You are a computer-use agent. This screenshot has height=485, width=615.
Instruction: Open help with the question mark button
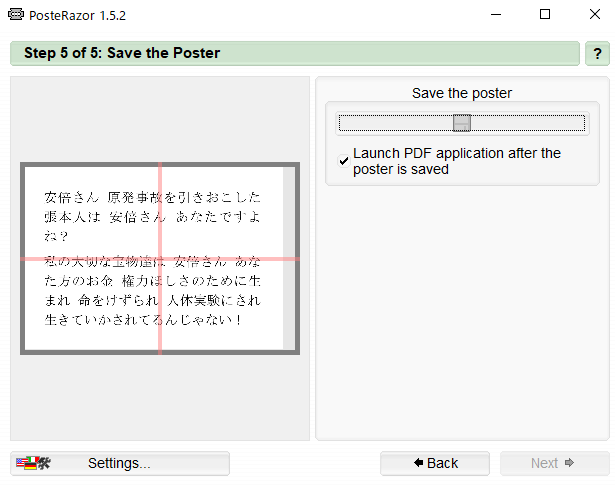click(x=597, y=53)
